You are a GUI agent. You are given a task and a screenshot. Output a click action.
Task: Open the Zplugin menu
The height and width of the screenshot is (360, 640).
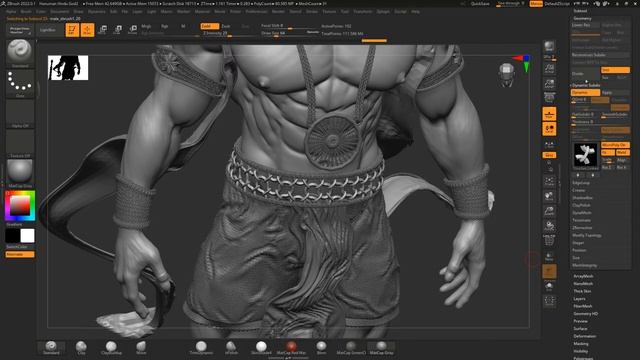click(383, 11)
